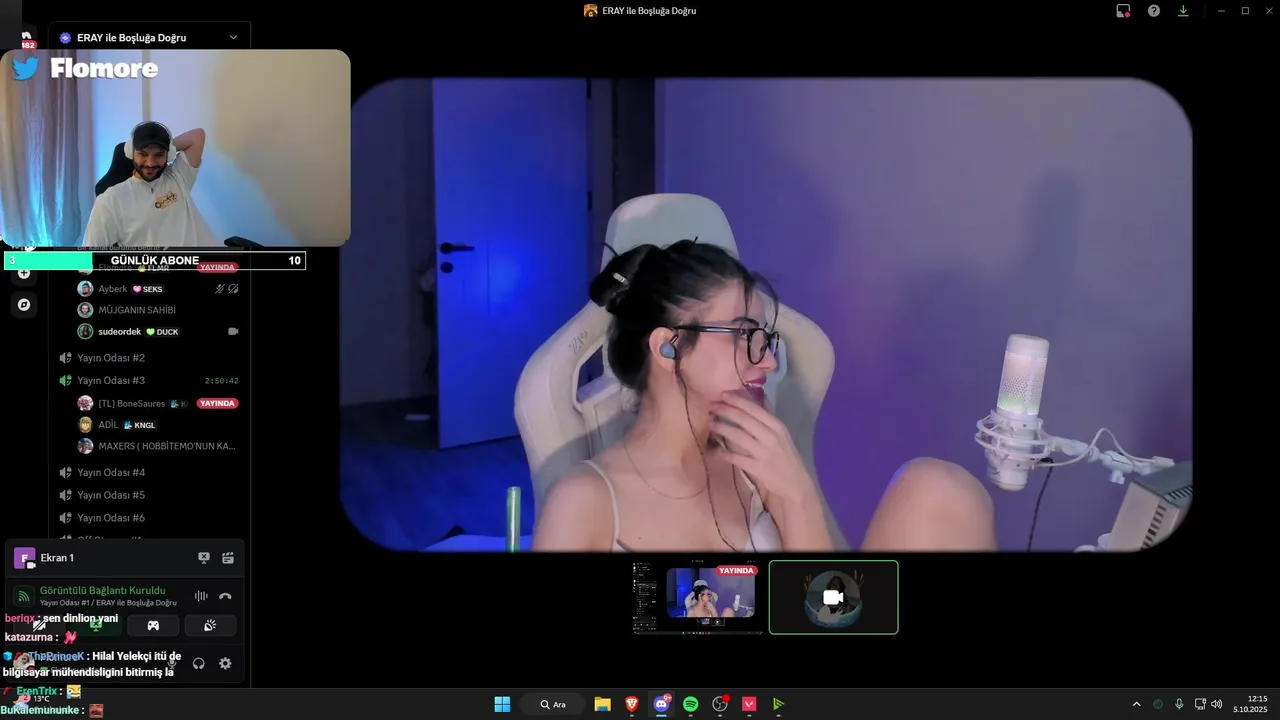
Task: Open Görüntülü Bağlantı Kuruldu connection info
Action: pyautogui.click(x=103, y=590)
